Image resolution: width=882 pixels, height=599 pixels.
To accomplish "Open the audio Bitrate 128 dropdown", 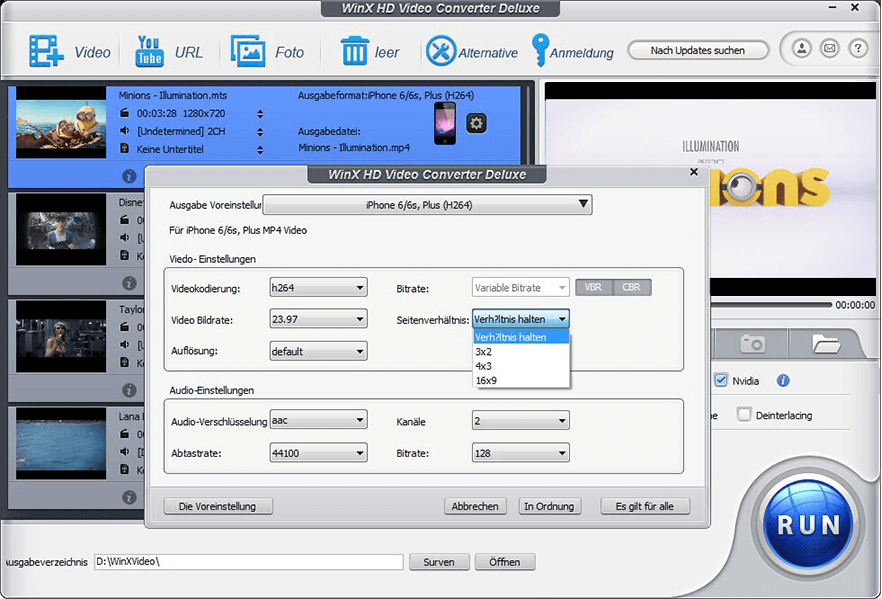I will [521, 453].
